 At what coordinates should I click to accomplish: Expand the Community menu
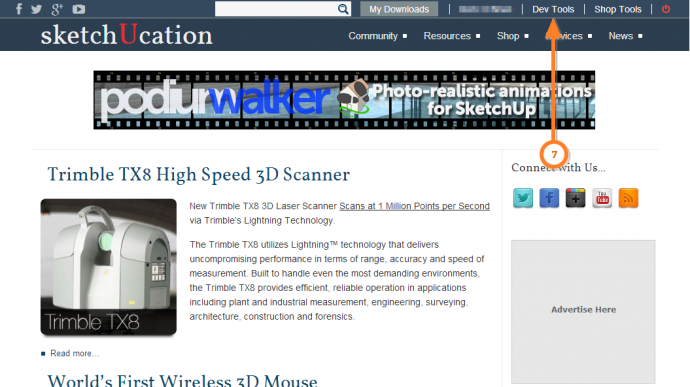click(x=378, y=36)
